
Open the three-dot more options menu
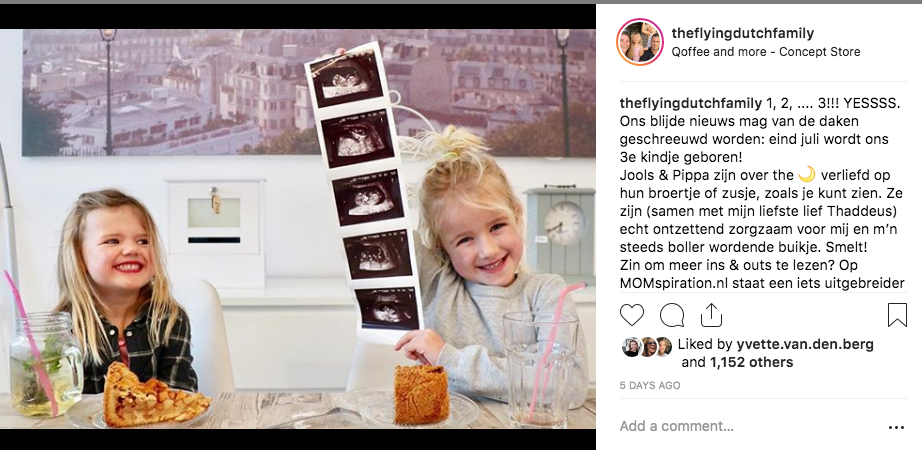pos(896,428)
